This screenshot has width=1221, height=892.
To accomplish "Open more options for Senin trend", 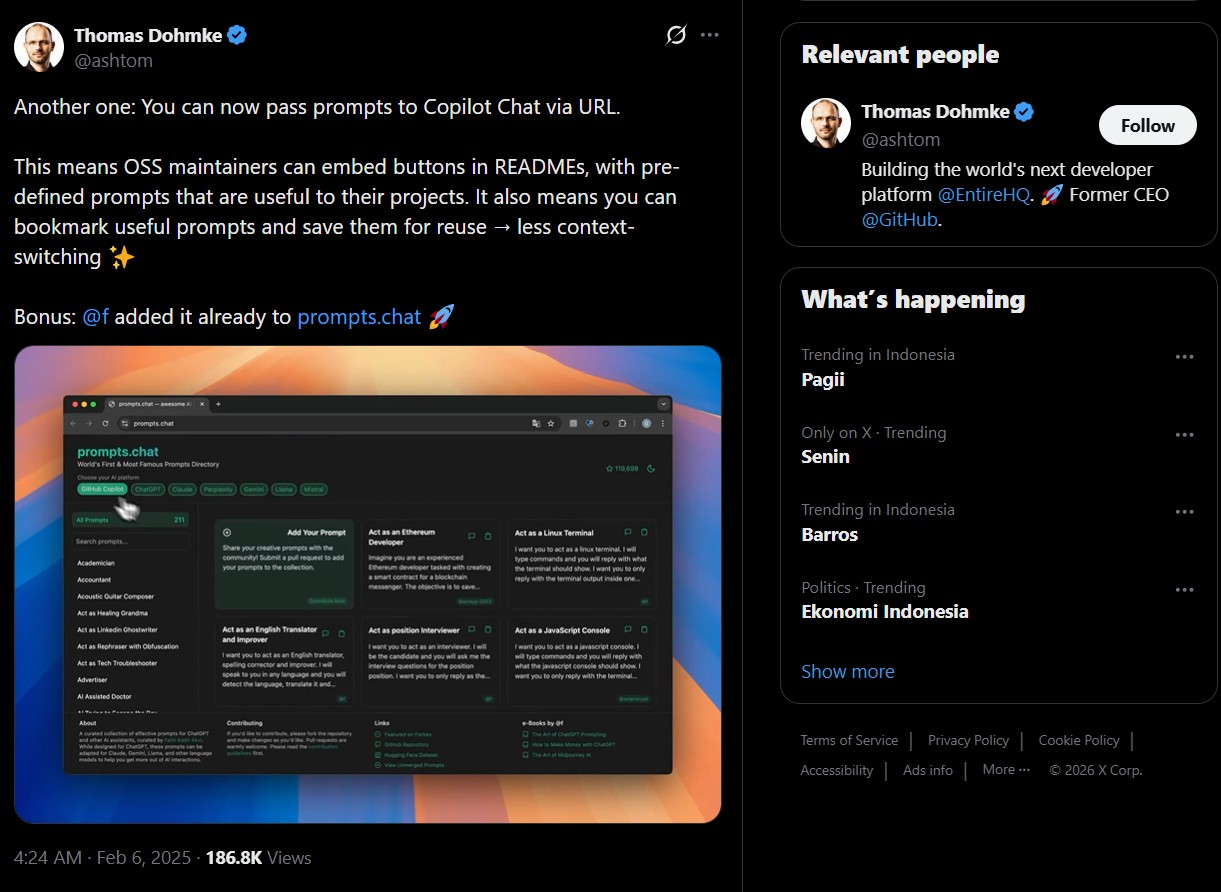I will (1185, 435).
